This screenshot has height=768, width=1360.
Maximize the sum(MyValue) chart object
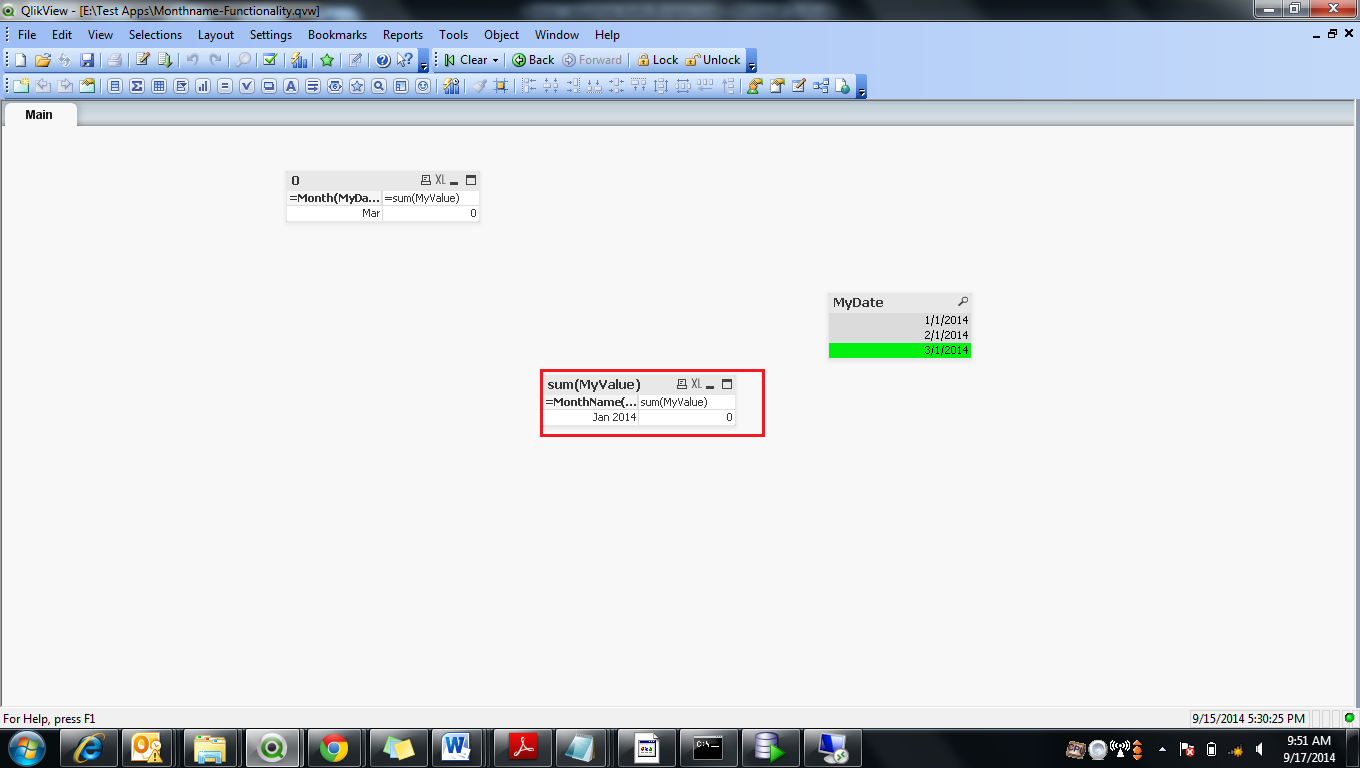coord(727,384)
